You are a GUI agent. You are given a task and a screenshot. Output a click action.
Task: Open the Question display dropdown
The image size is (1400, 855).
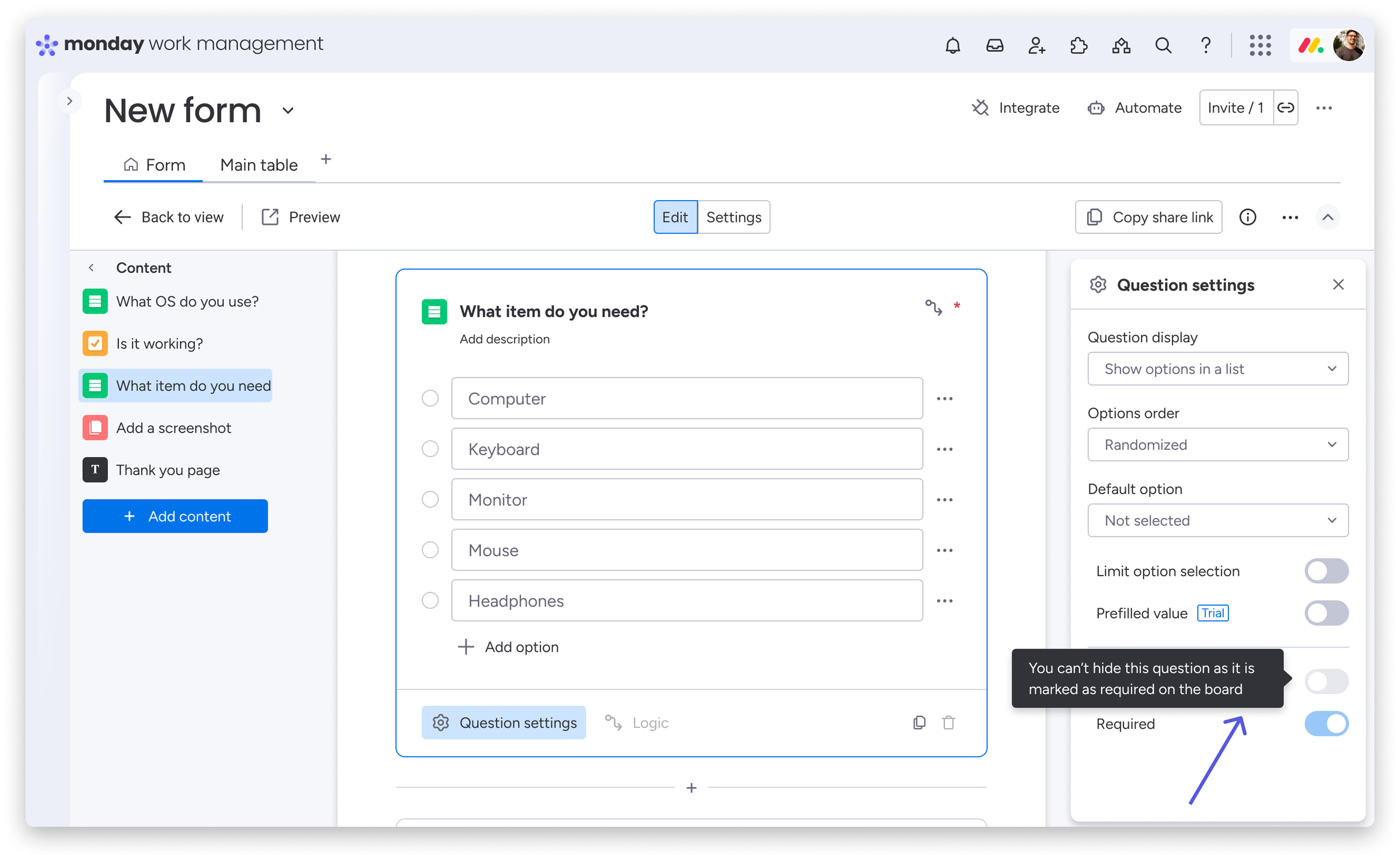pos(1217,368)
